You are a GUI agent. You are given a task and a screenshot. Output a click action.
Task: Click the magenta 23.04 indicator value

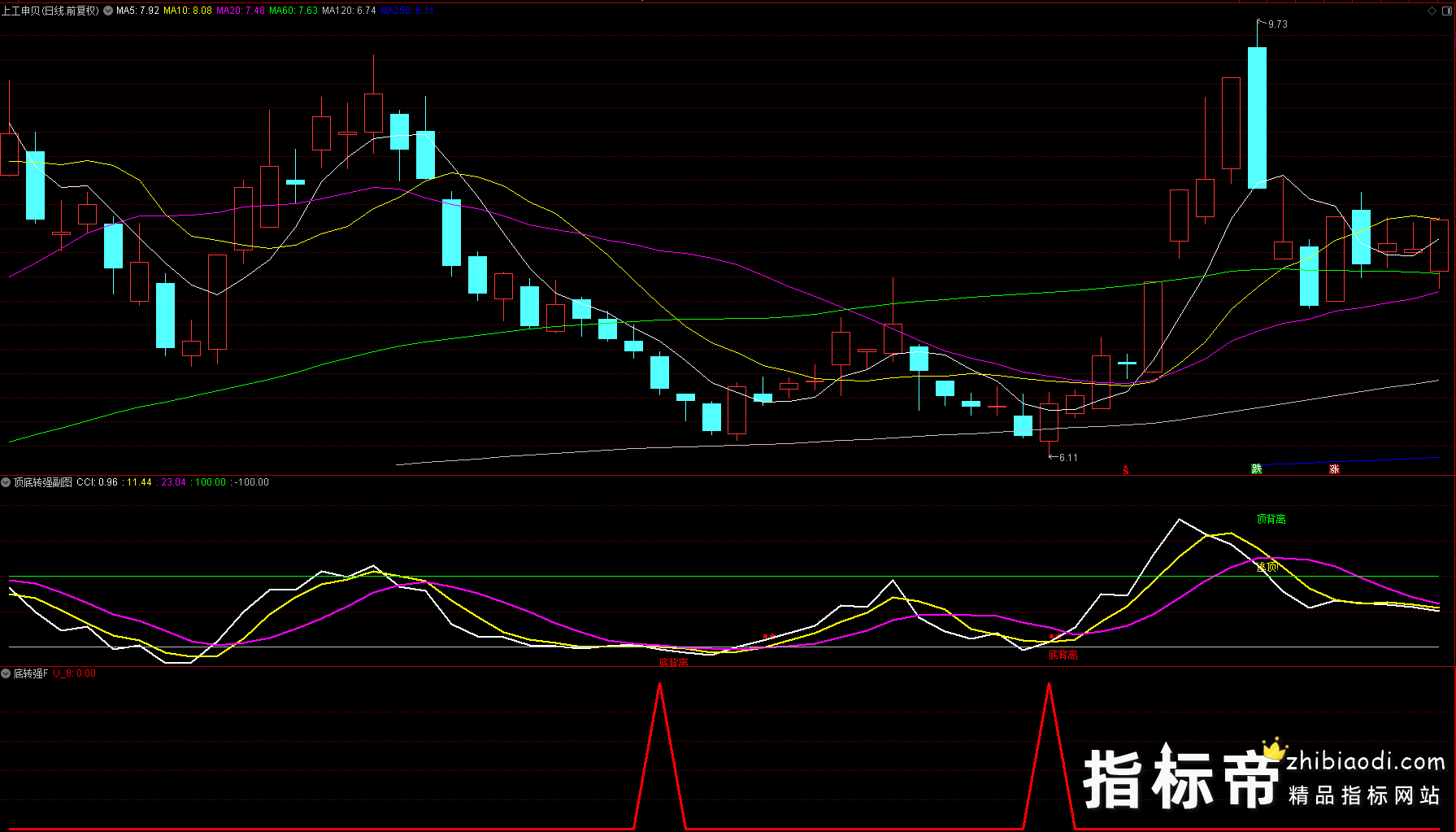pyautogui.click(x=173, y=482)
